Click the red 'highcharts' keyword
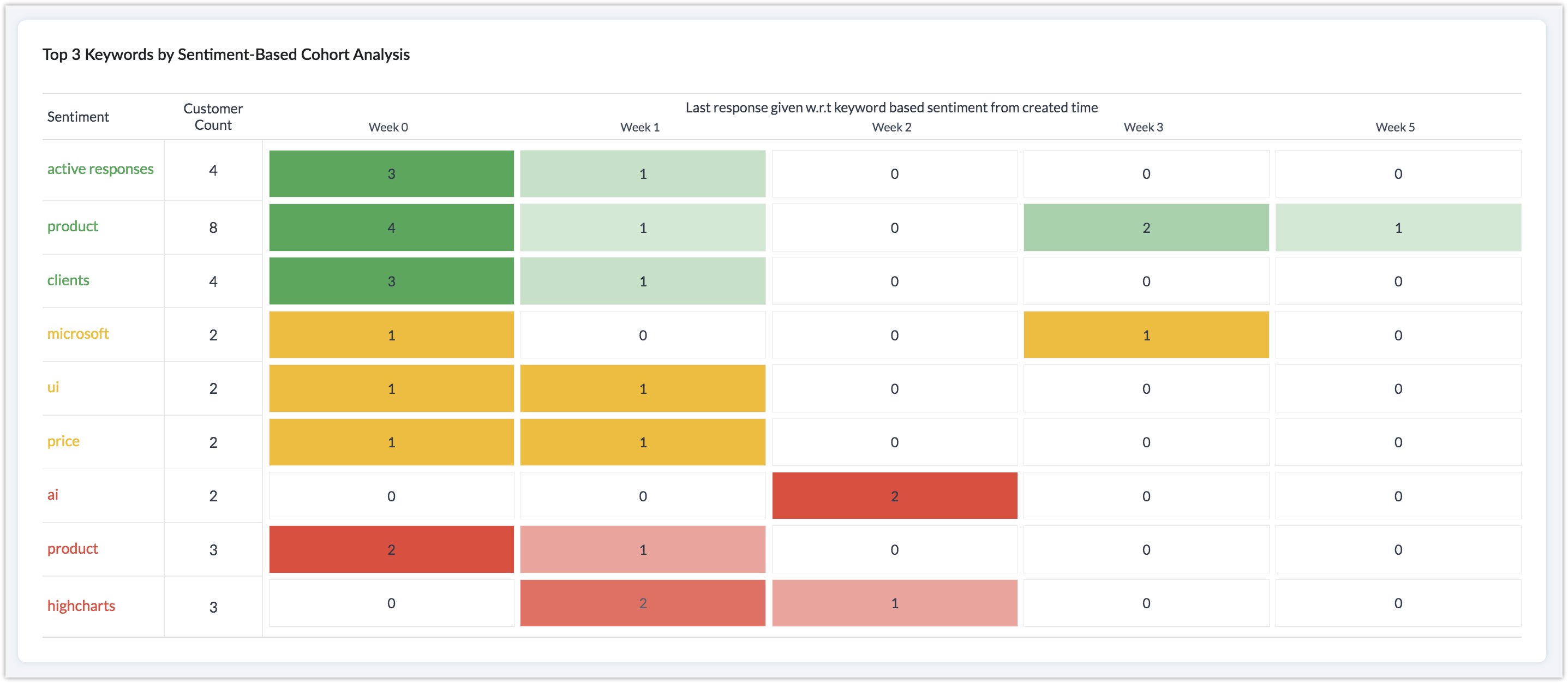 [x=81, y=606]
